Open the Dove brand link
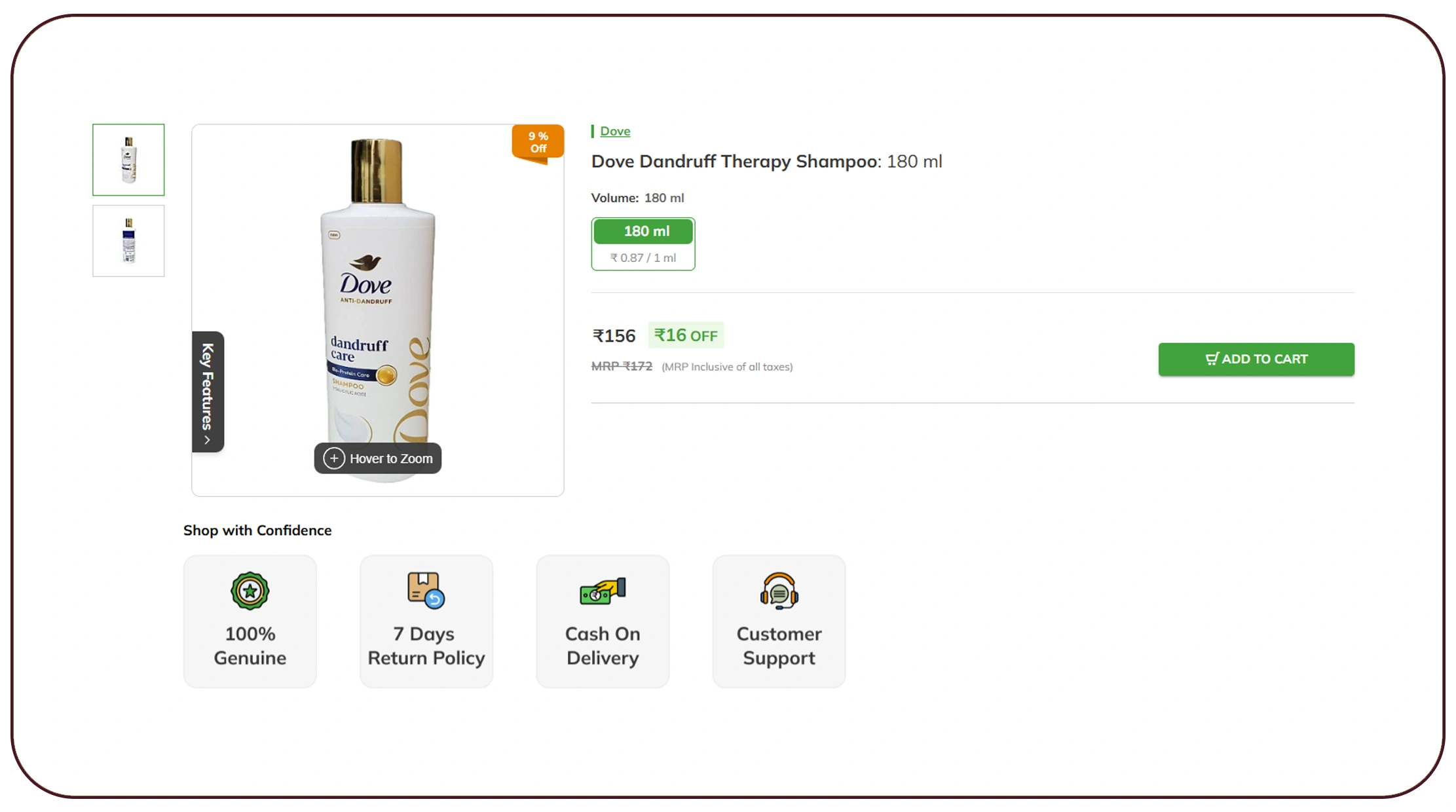1456x812 pixels. point(615,131)
